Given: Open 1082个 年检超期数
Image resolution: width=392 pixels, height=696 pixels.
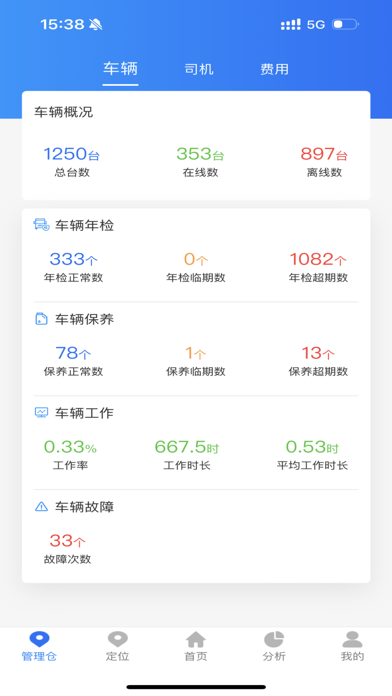Looking at the screenshot, I should (x=318, y=267).
